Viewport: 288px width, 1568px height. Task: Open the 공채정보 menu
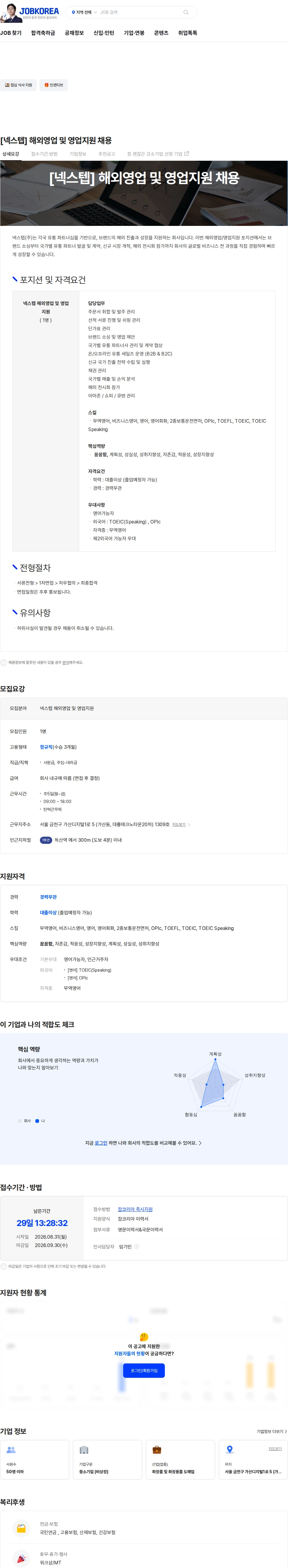74,33
